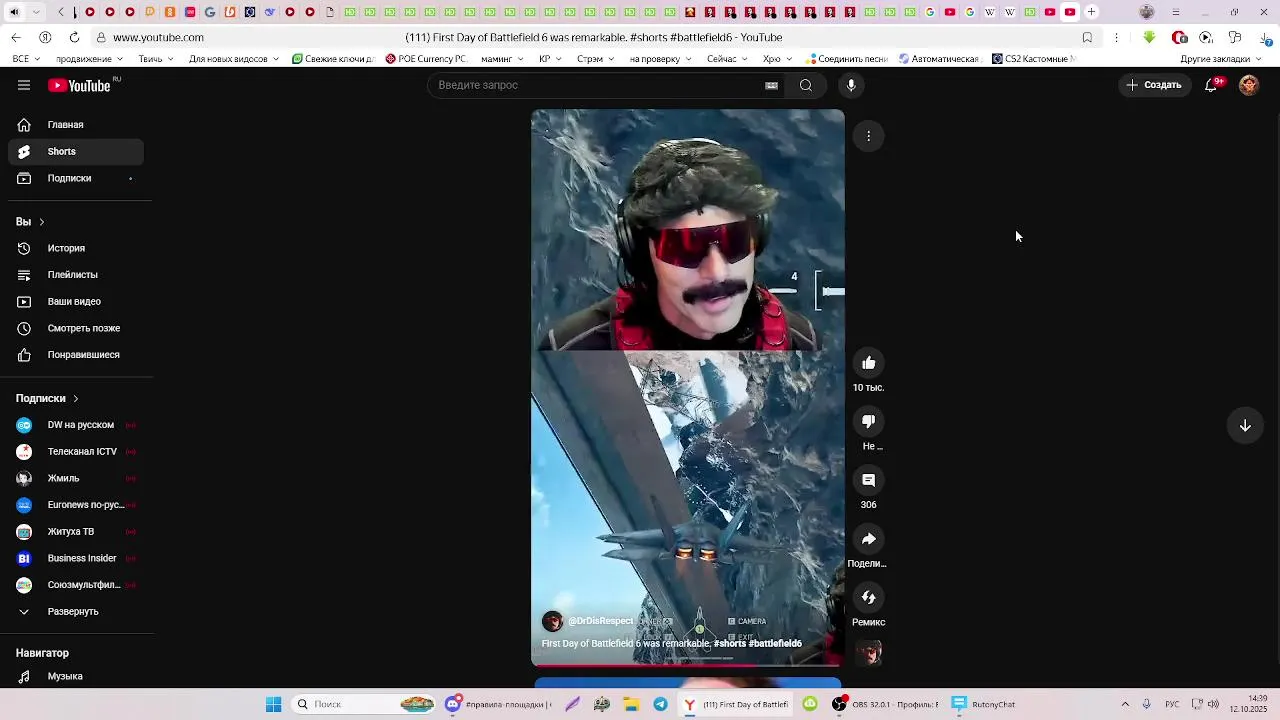
Task: Open Житуха ТВ channel
Action: pos(76,532)
